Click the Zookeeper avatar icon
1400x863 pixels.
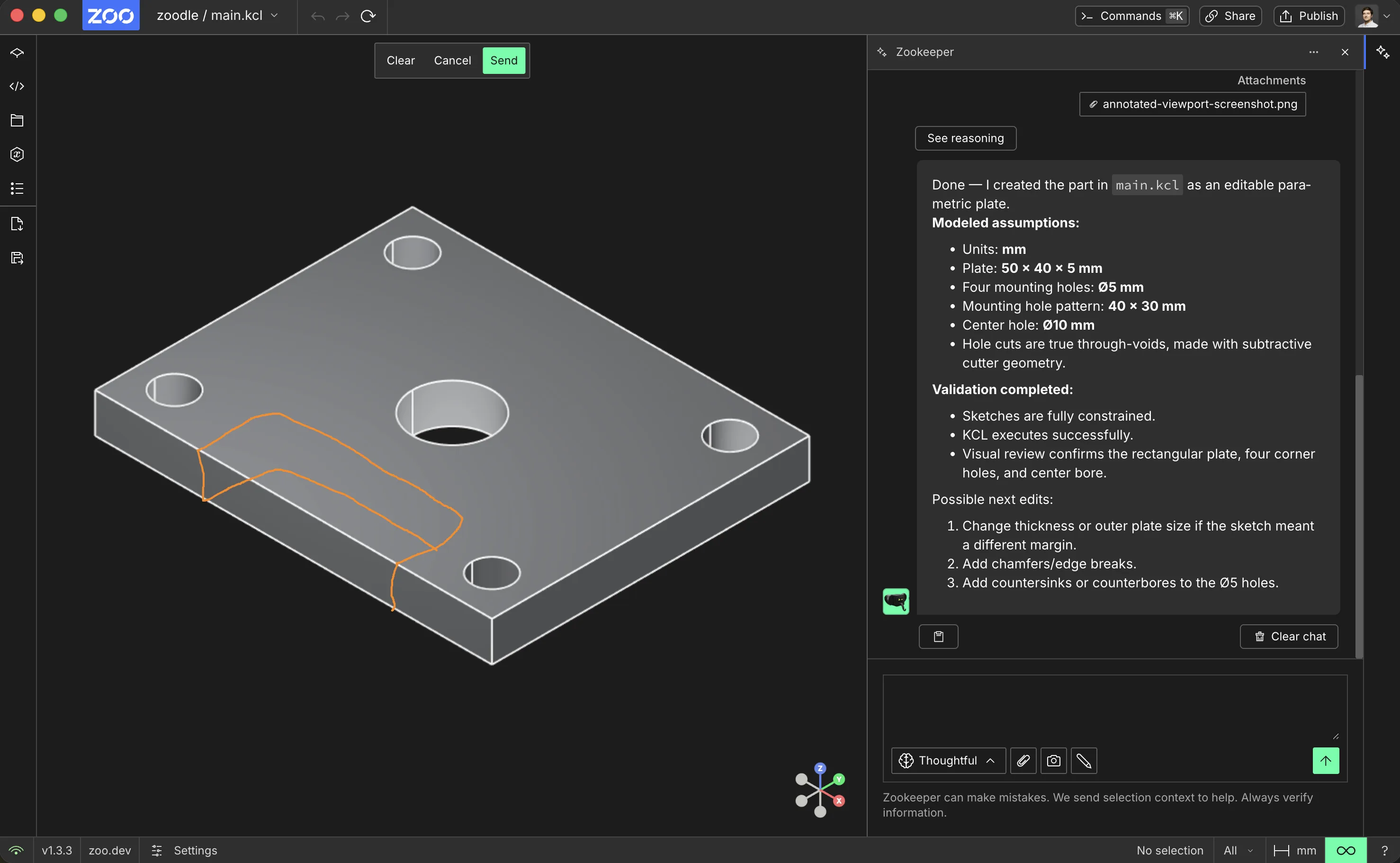896,602
